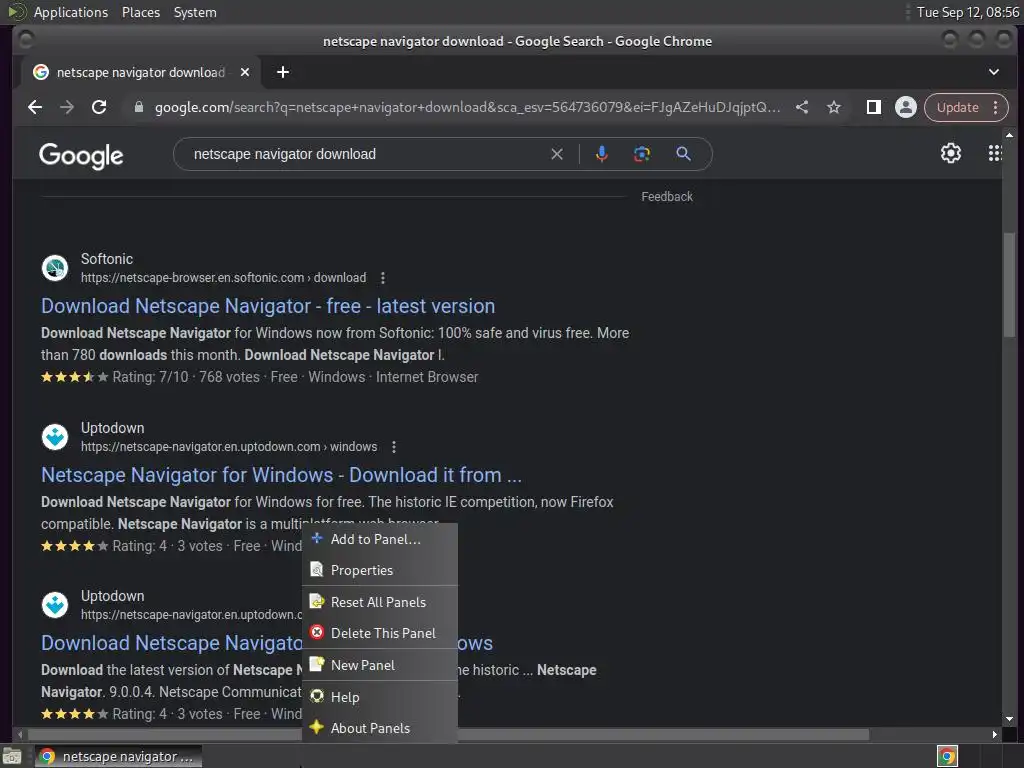Click the padlock site info icon
Image resolution: width=1024 pixels, height=768 pixels.
pyautogui.click(x=138, y=107)
